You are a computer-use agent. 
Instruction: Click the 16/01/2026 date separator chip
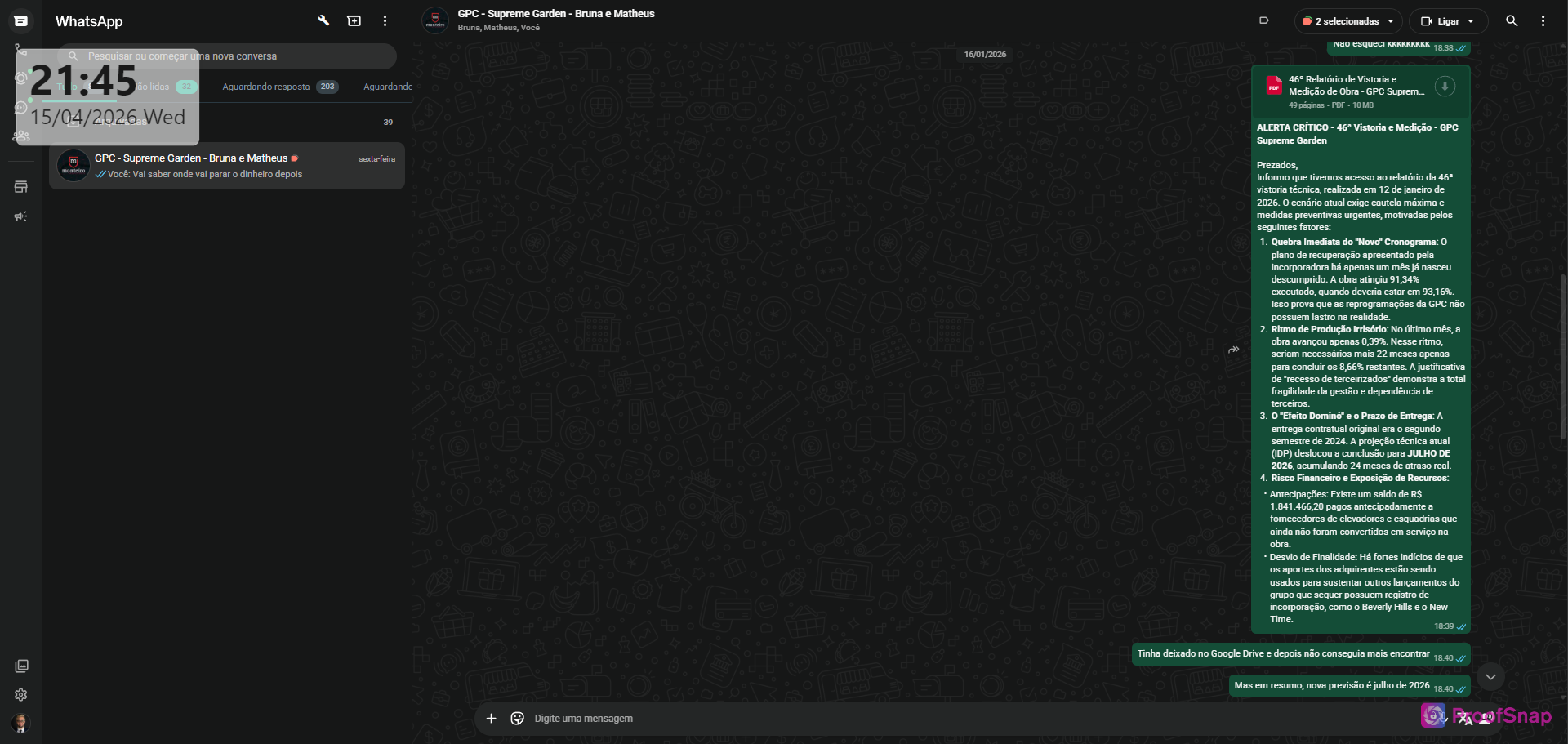click(985, 55)
